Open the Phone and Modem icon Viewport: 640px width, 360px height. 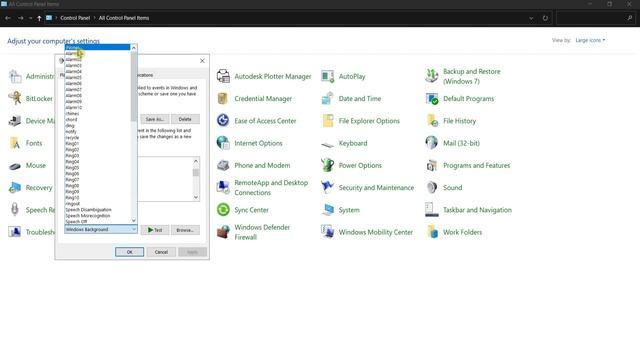click(x=223, y=165)
